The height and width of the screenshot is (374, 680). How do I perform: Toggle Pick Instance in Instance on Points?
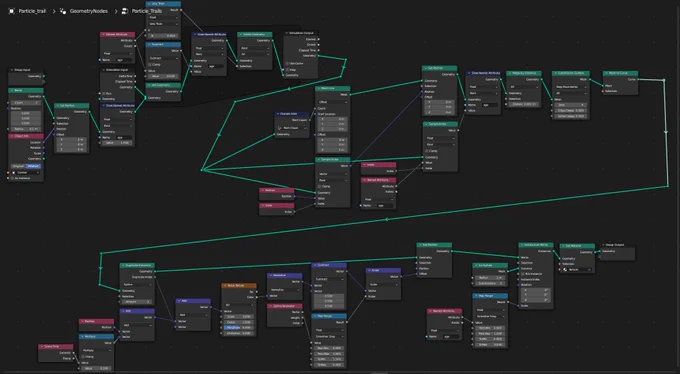tap(522, 274)
